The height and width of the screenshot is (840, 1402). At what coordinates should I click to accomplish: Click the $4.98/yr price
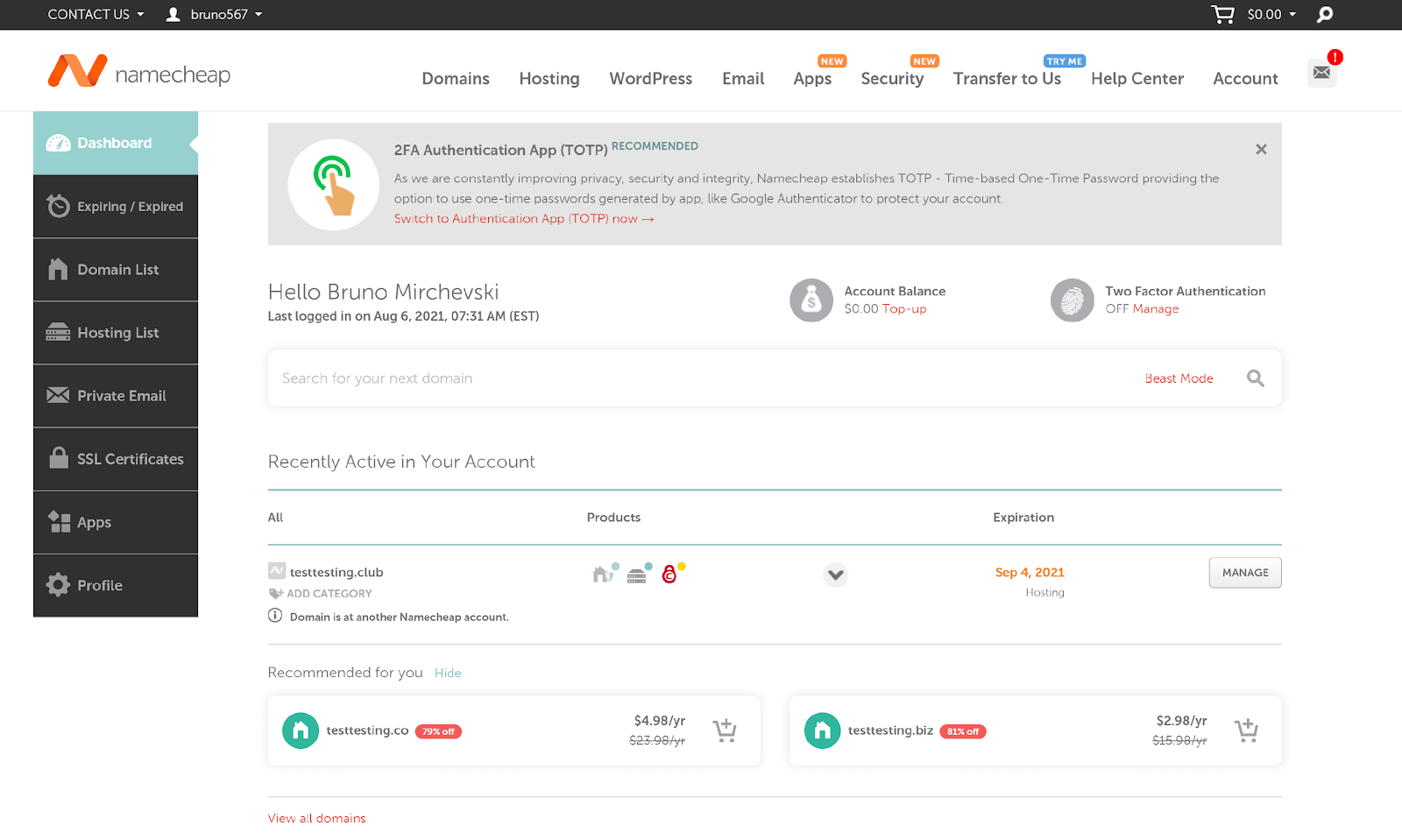coord(660,721)
